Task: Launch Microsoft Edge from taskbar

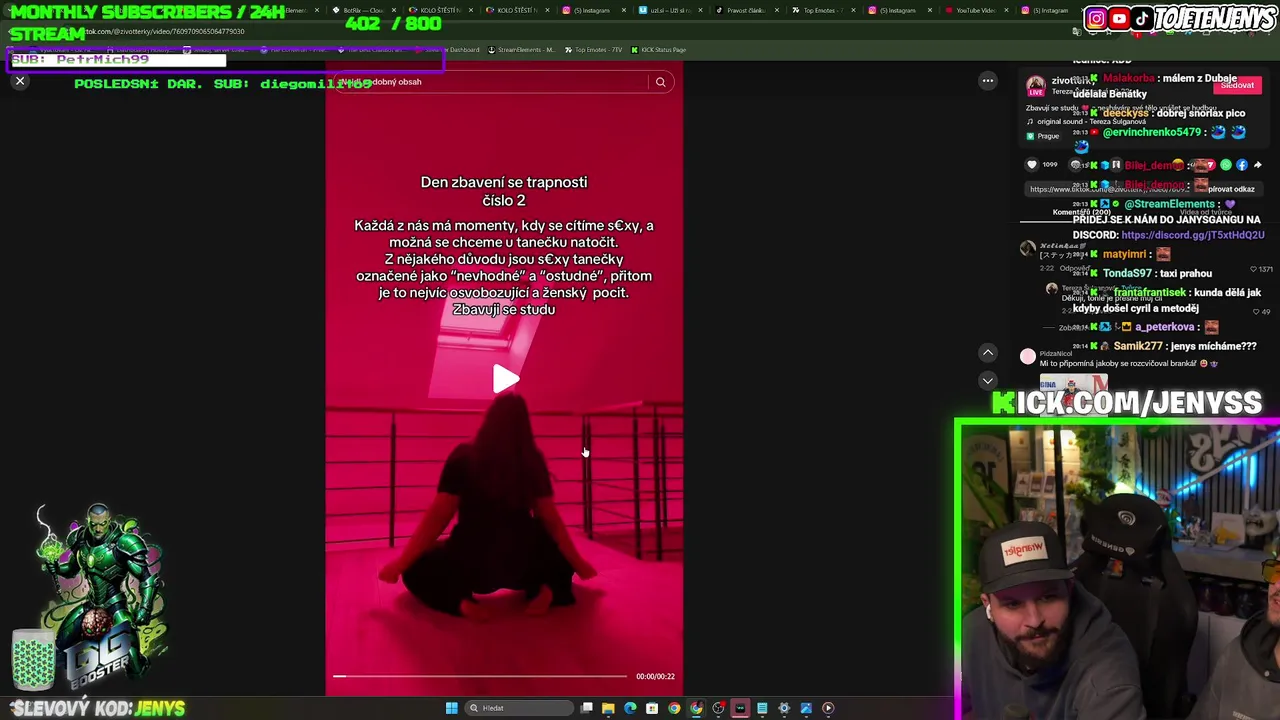Action: coord(630,708)
